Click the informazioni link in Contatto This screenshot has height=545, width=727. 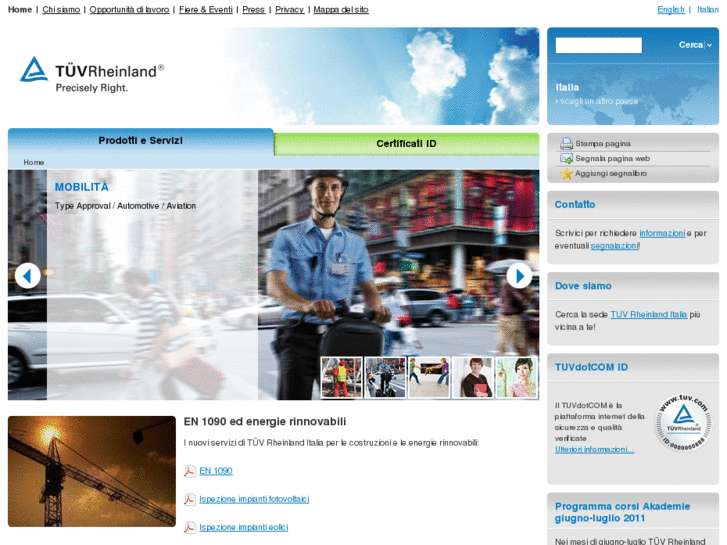[x=662, y=233]
